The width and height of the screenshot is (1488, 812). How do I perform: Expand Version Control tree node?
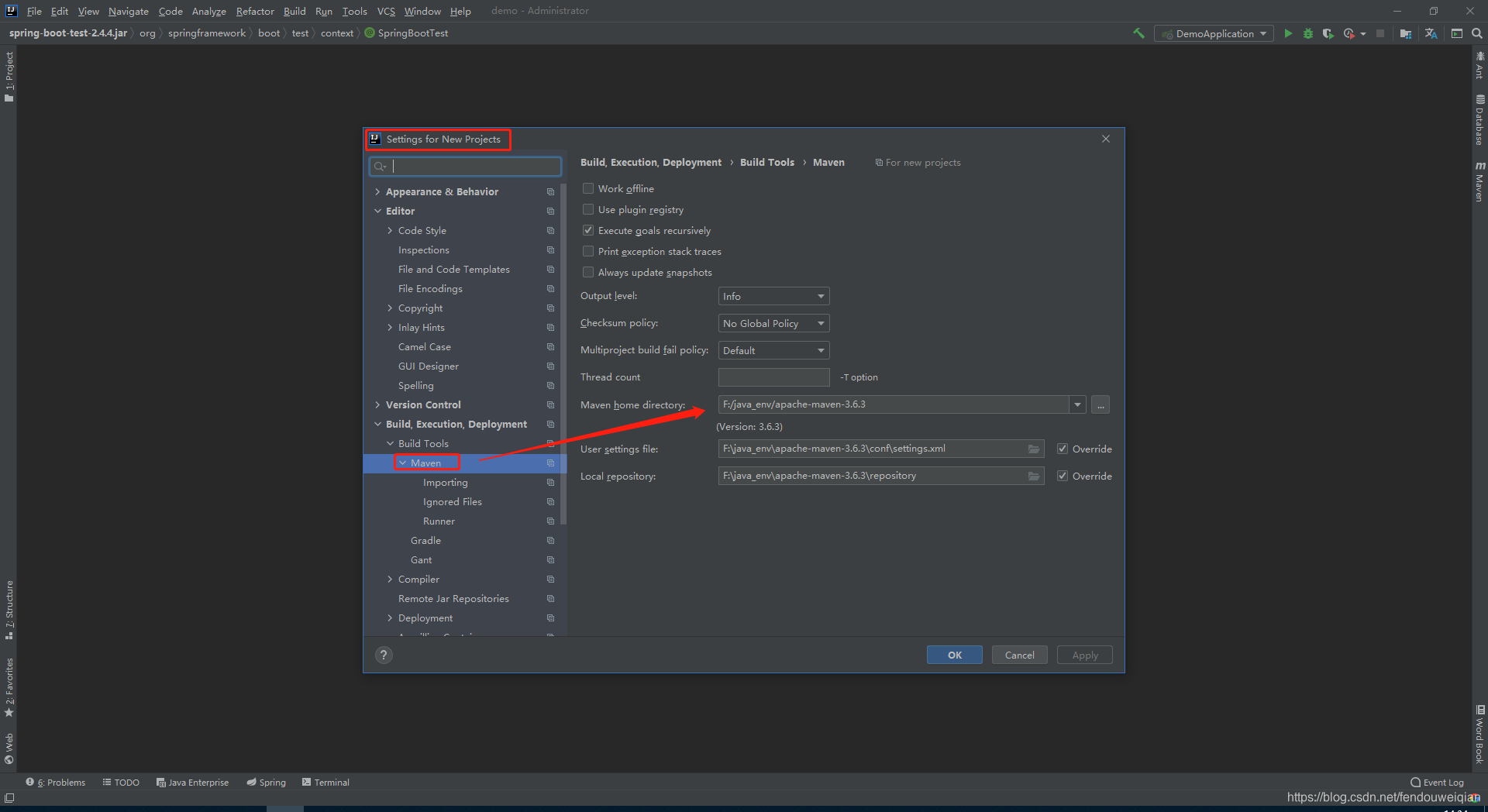click(377, 404)
